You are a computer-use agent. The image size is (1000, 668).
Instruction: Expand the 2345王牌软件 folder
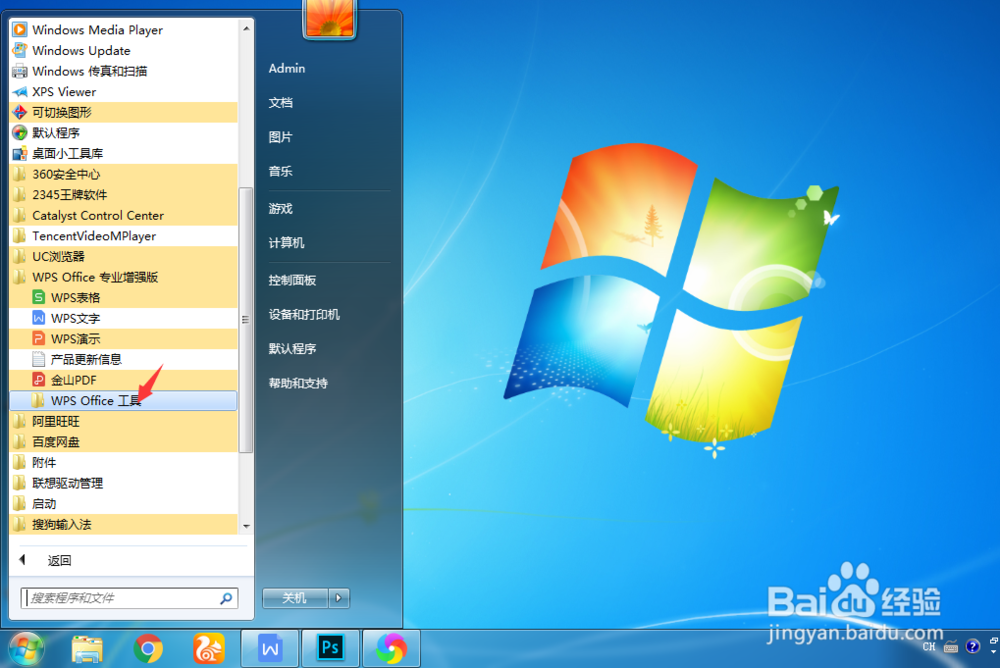[124, 195]
